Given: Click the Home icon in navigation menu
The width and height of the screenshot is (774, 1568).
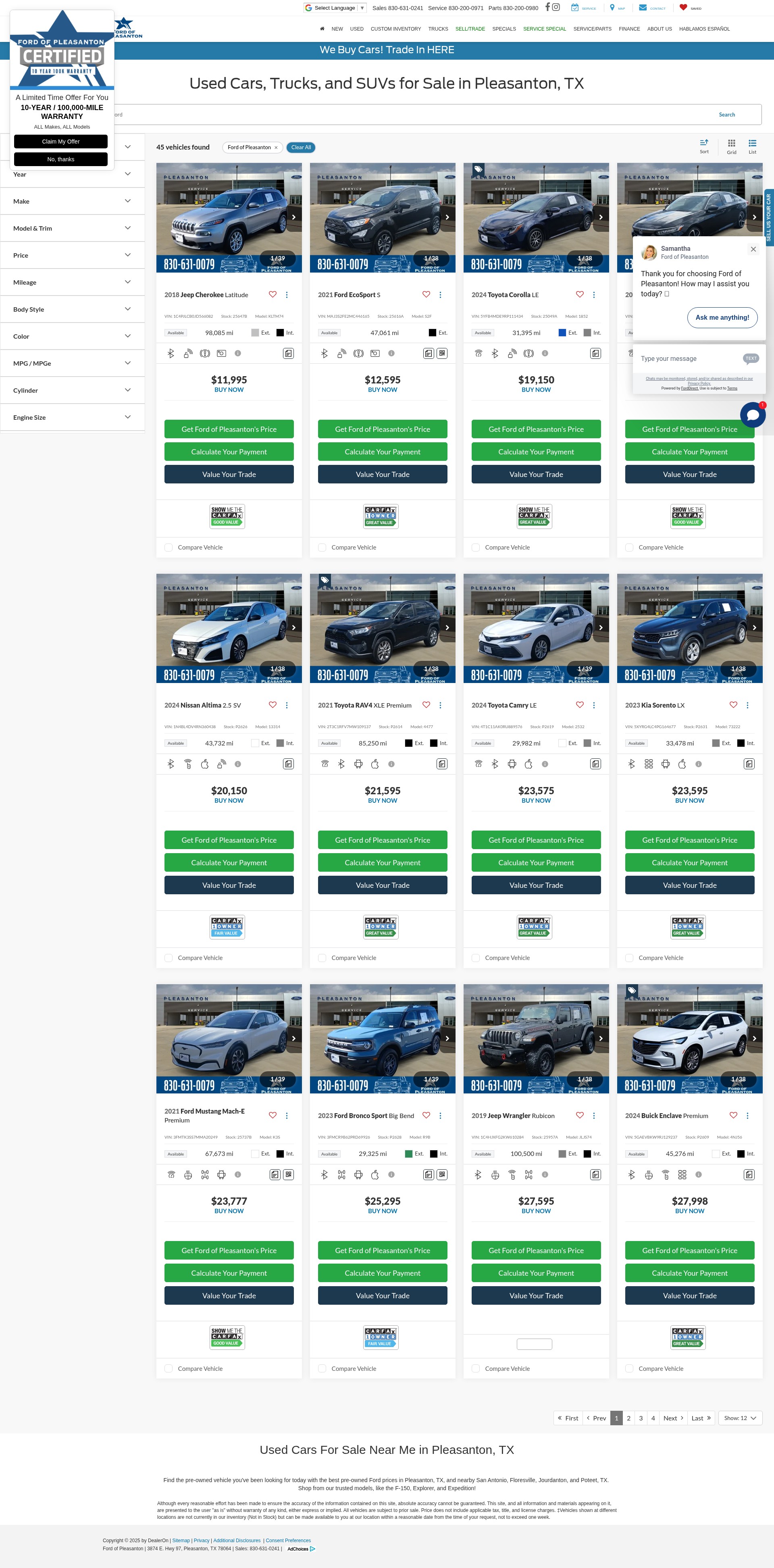Looking at the screenshot, I should [x=322, y=29].
